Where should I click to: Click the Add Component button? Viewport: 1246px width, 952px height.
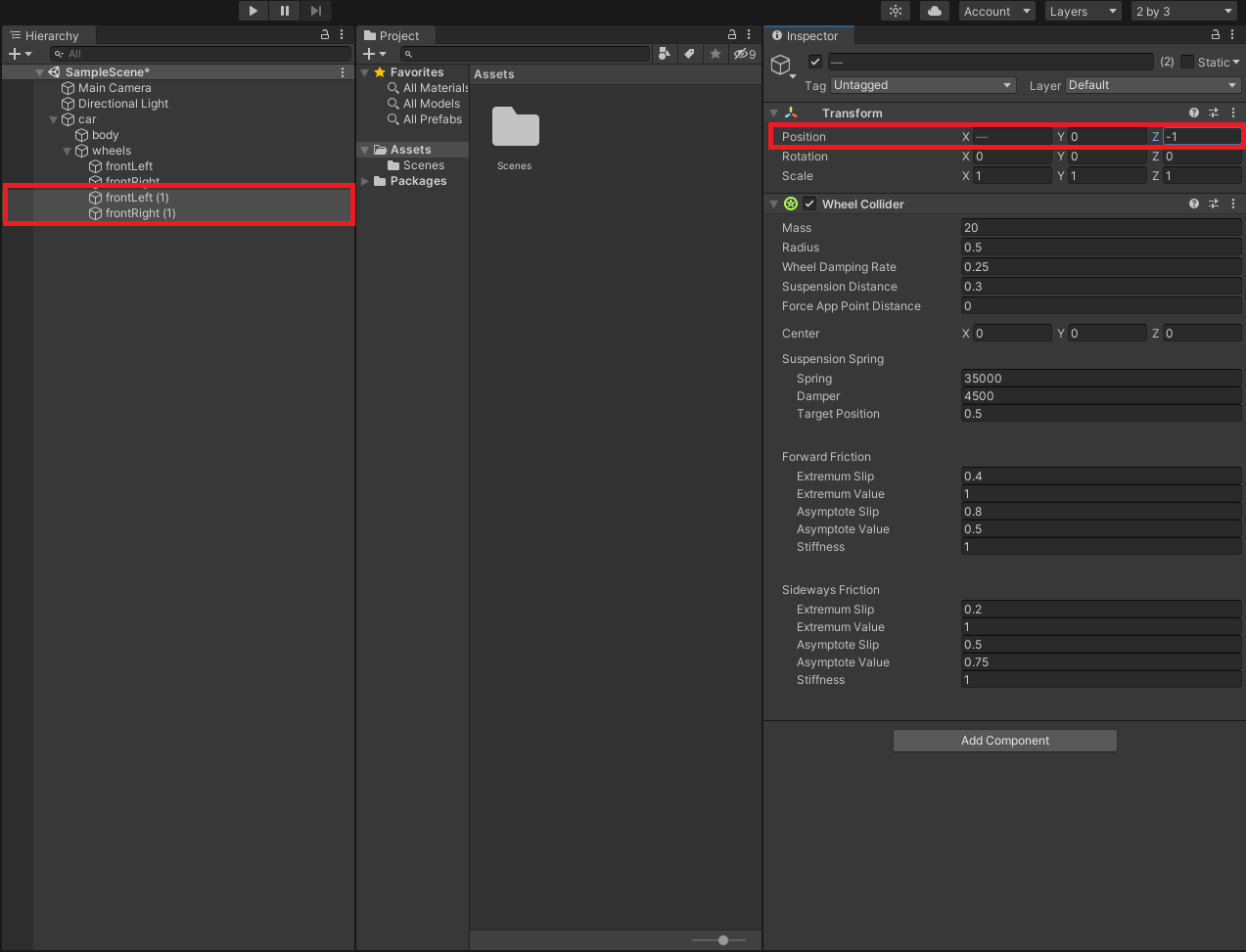1005,741
